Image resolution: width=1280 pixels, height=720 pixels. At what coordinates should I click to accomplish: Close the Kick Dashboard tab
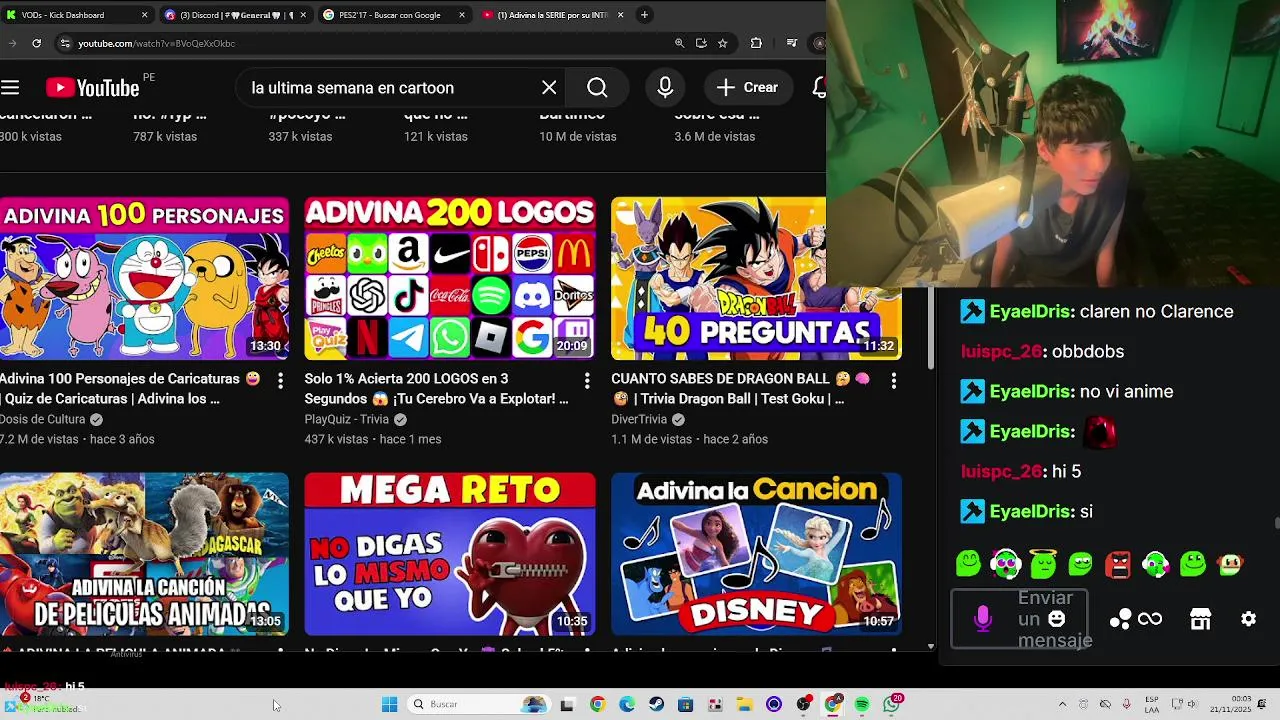click(144, 15)
